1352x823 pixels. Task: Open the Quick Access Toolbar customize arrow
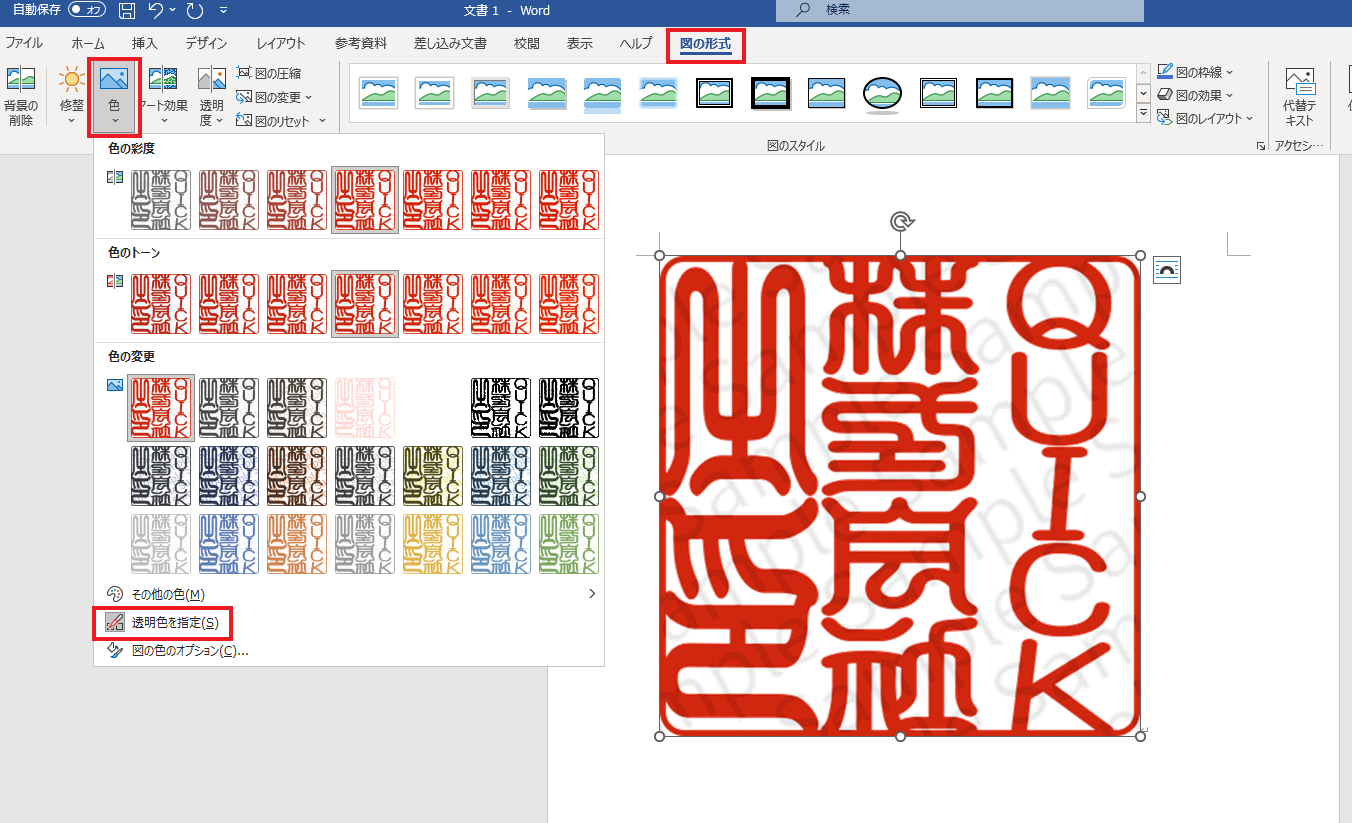(222, 11)
